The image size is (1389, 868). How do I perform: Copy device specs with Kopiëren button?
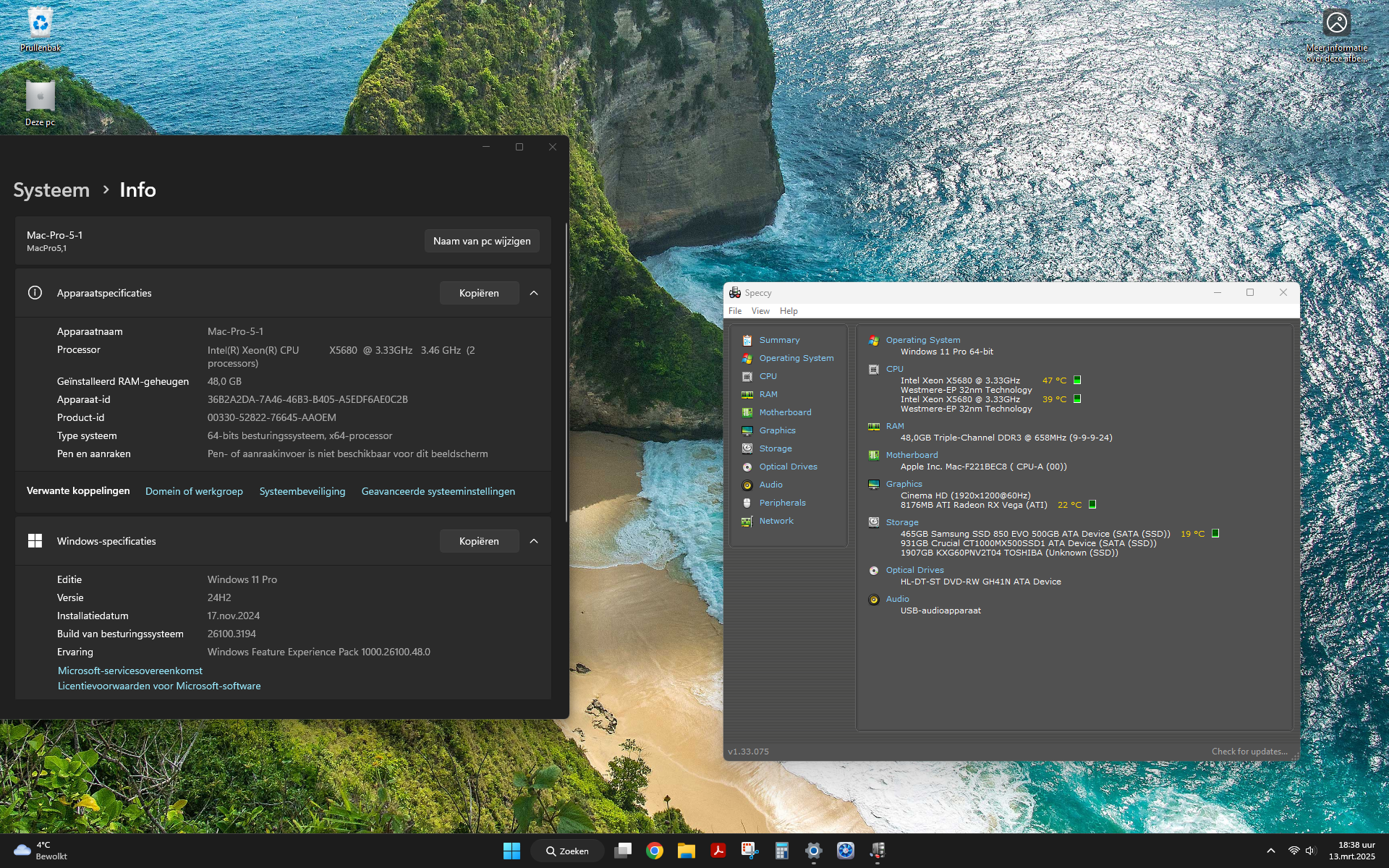click(x=479, y=293)
